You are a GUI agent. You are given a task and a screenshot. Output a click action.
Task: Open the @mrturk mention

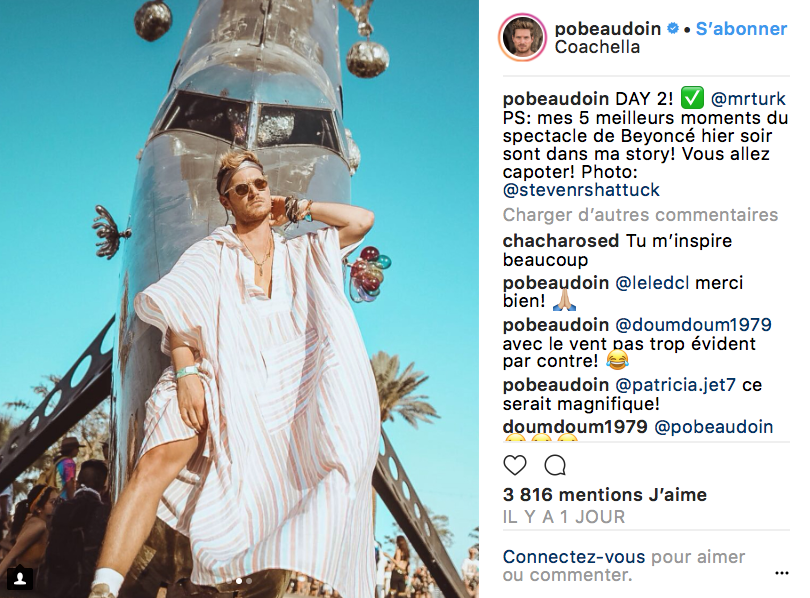pyautogui.click(x=748, y=99)
